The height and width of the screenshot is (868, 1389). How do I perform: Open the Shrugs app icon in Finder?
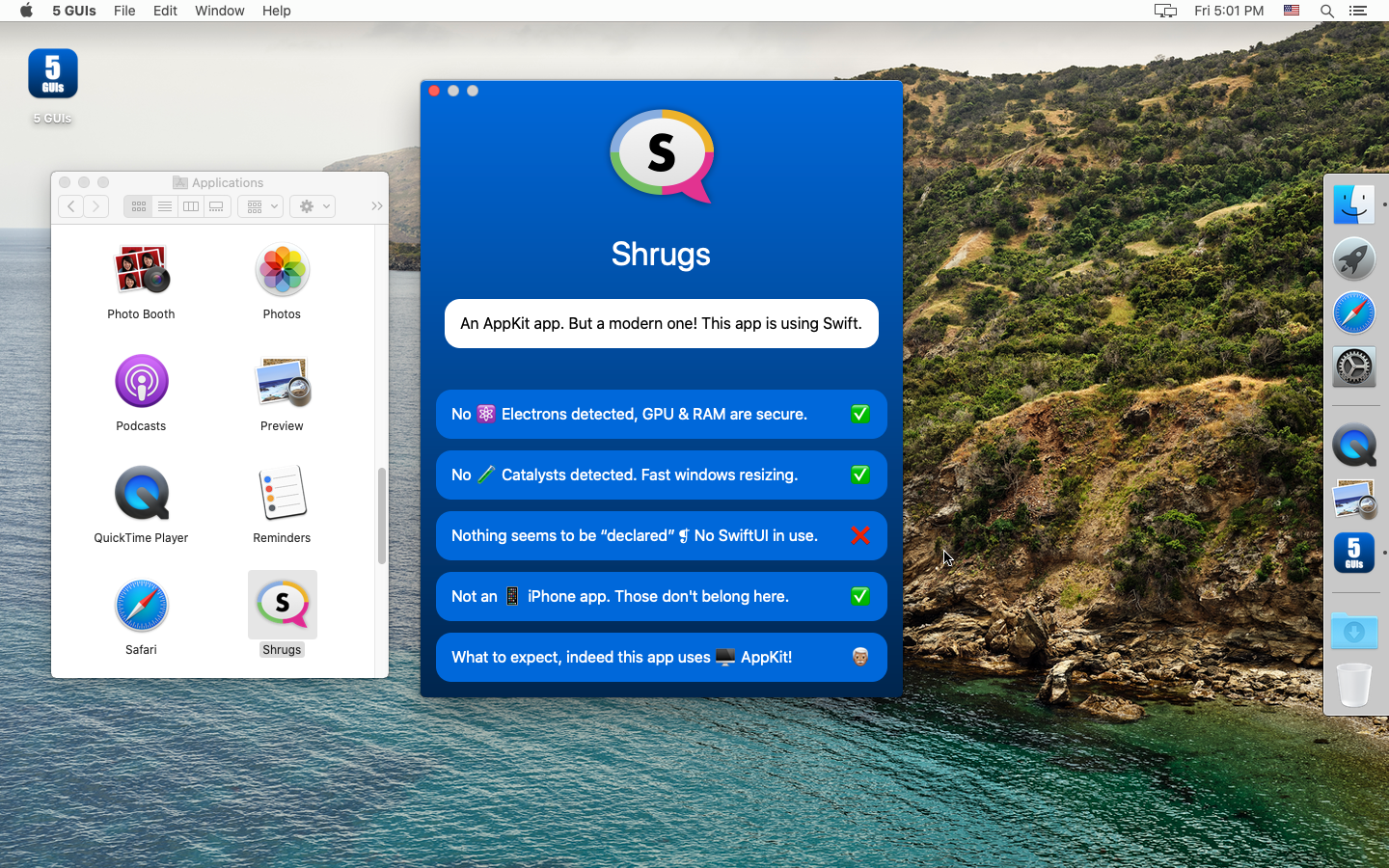click(282, 604)
